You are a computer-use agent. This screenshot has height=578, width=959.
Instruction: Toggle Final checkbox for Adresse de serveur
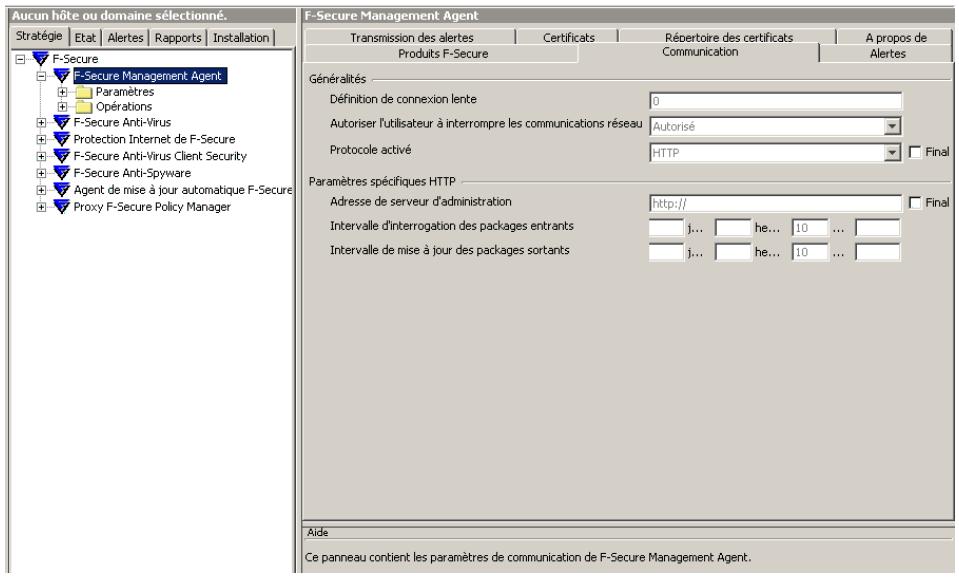(x=915, y=203)
